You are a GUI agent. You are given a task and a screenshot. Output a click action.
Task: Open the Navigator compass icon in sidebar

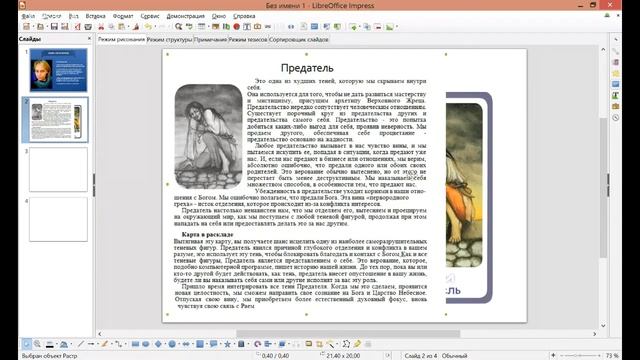[616, 118]
